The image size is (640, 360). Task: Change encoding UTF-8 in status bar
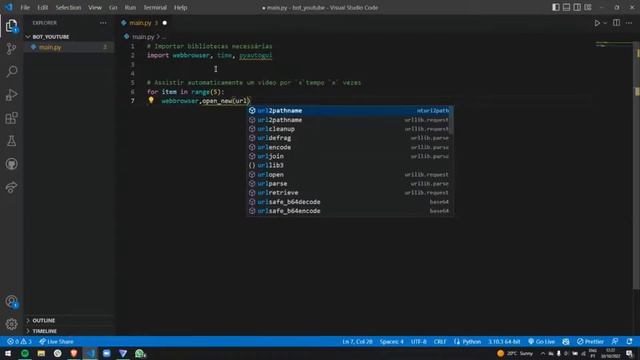tap(418, 341)
